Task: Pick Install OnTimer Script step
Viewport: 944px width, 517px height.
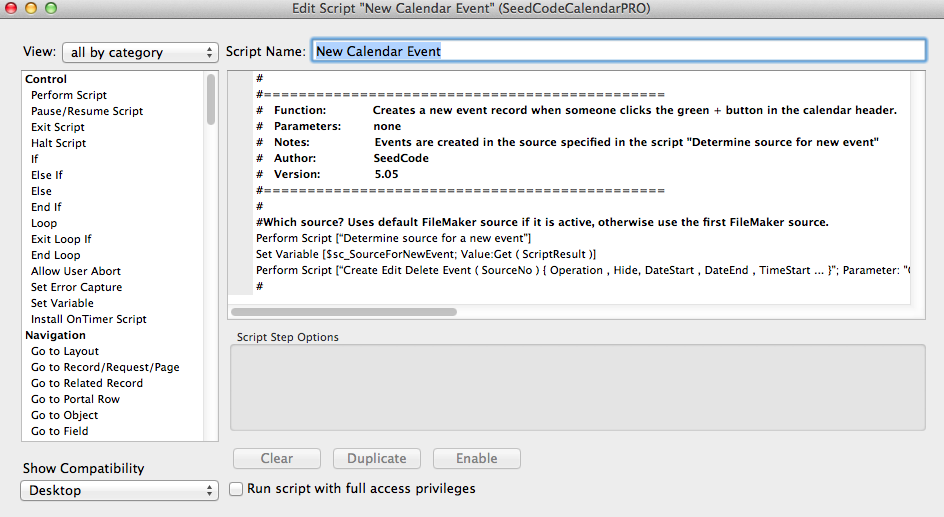Action: (88, 319)
